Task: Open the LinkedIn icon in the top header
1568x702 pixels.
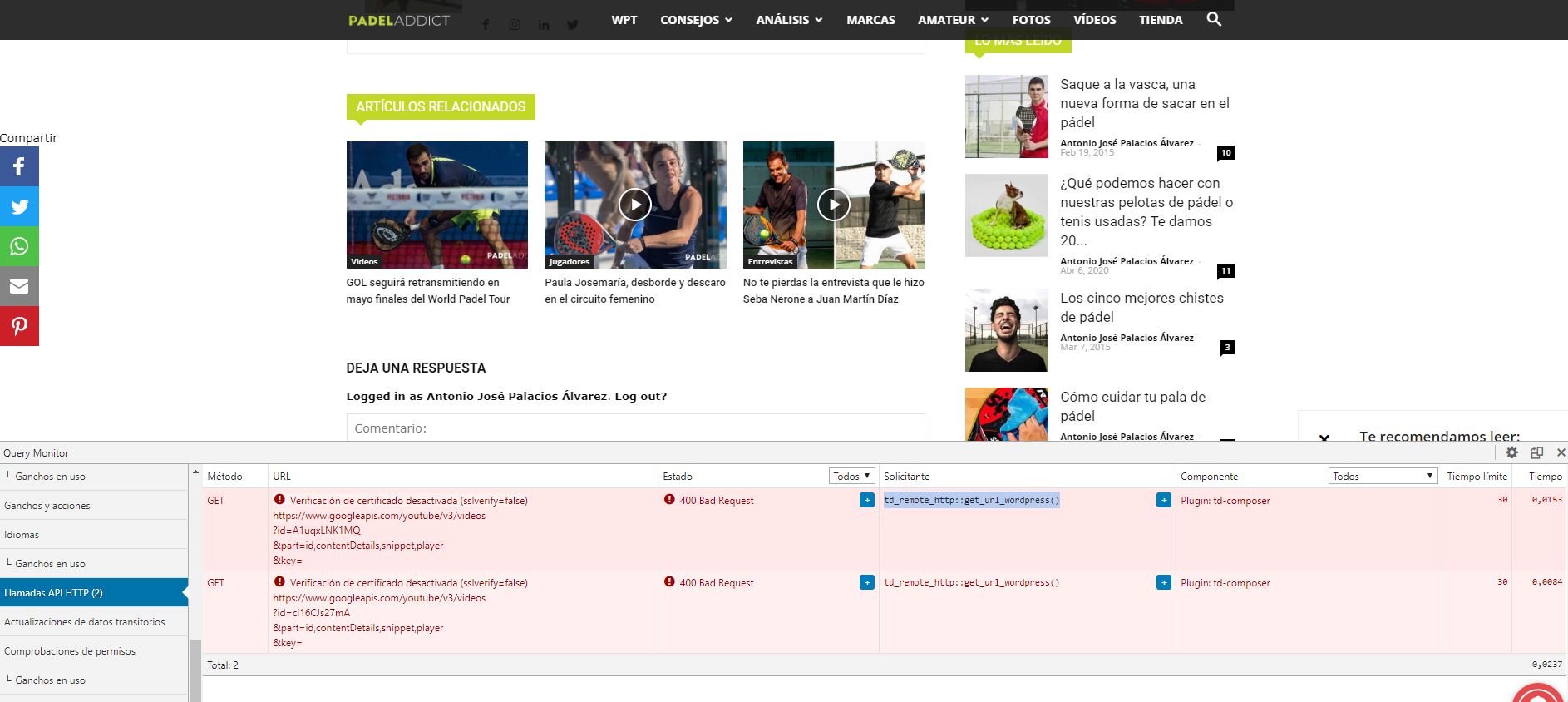Action: tap(544, 25)
